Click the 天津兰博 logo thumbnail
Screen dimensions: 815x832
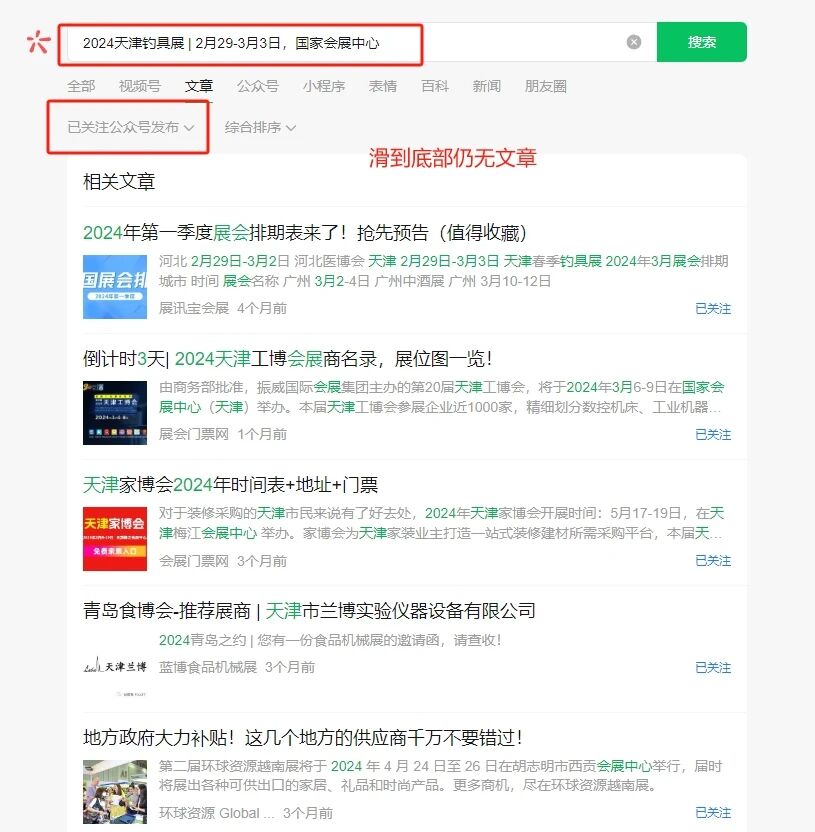[115, 665]
